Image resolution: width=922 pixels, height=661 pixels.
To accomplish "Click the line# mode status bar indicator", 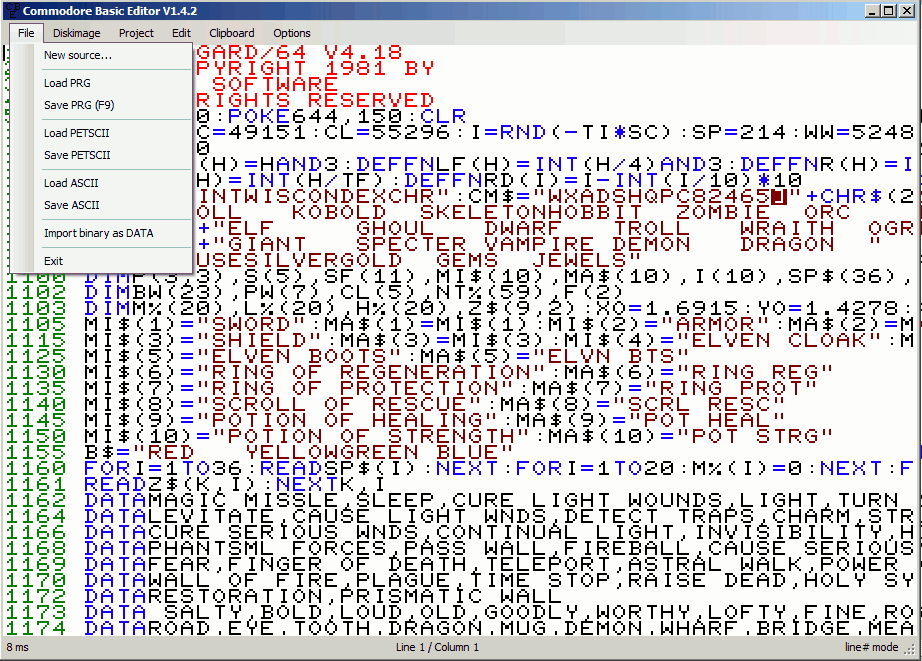I will 870,647.
